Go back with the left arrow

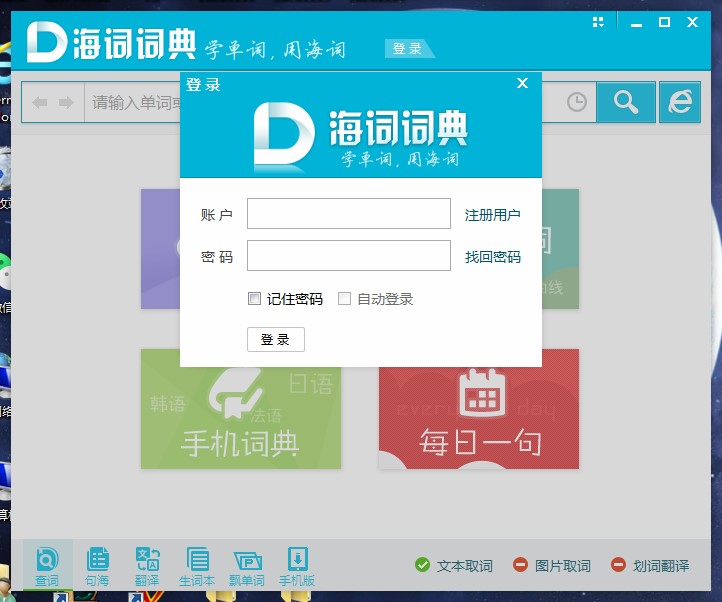coord(40,102)
